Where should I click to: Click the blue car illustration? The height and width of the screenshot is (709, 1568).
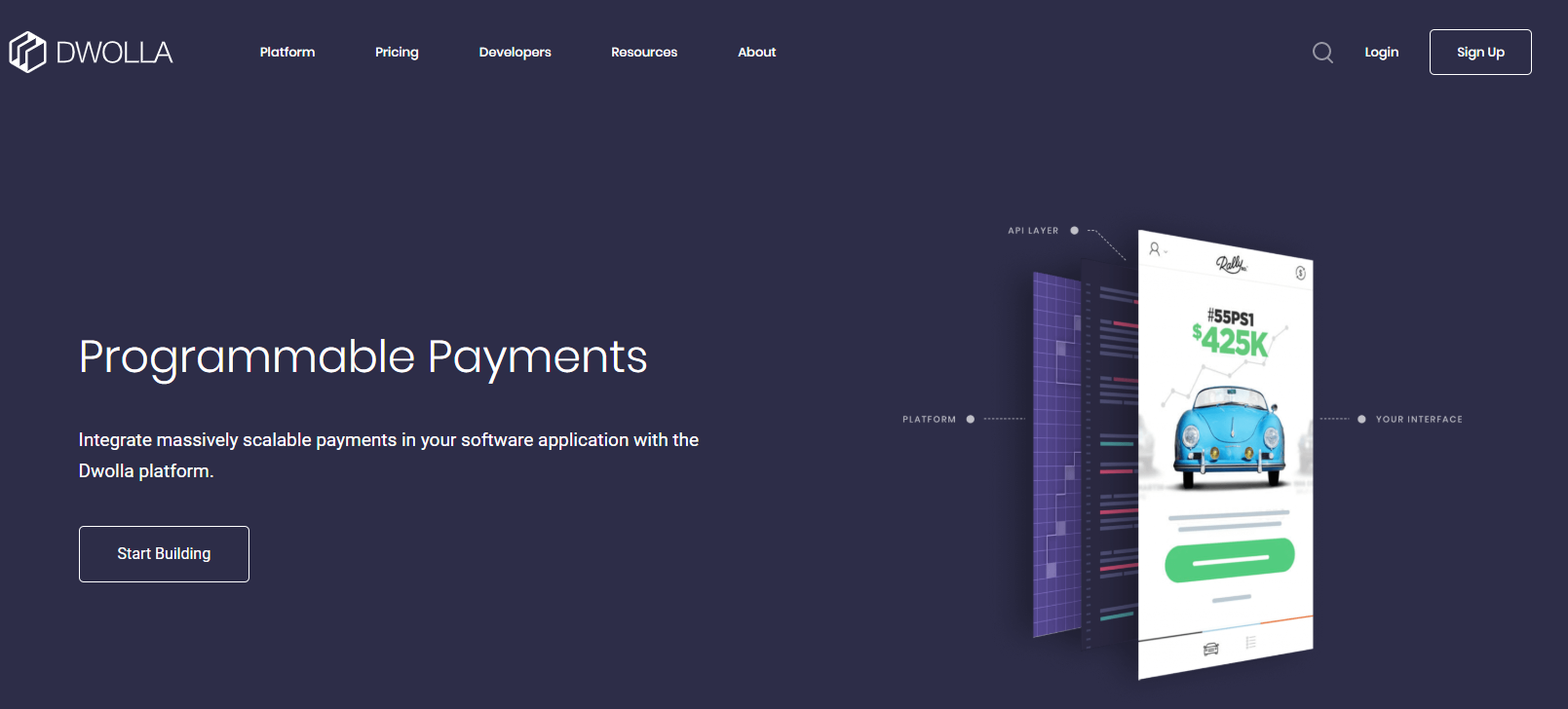click(1230, 435)
